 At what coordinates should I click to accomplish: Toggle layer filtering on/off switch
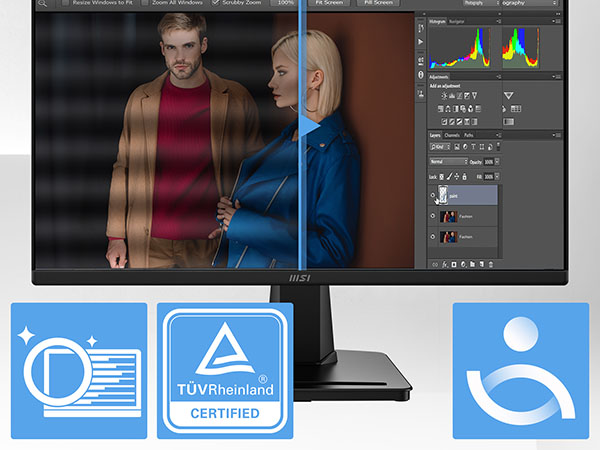[498, 147]
